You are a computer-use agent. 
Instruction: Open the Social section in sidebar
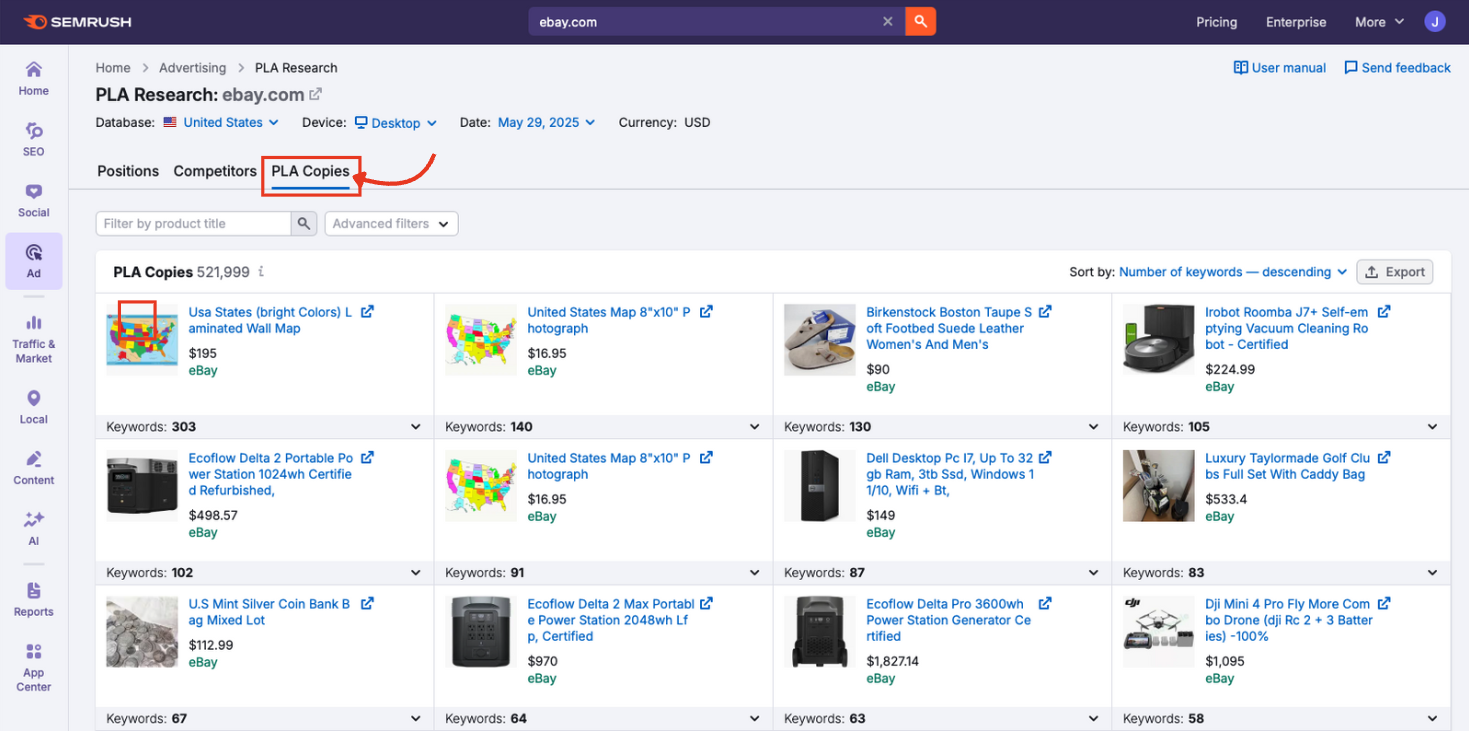click(33, 198)
